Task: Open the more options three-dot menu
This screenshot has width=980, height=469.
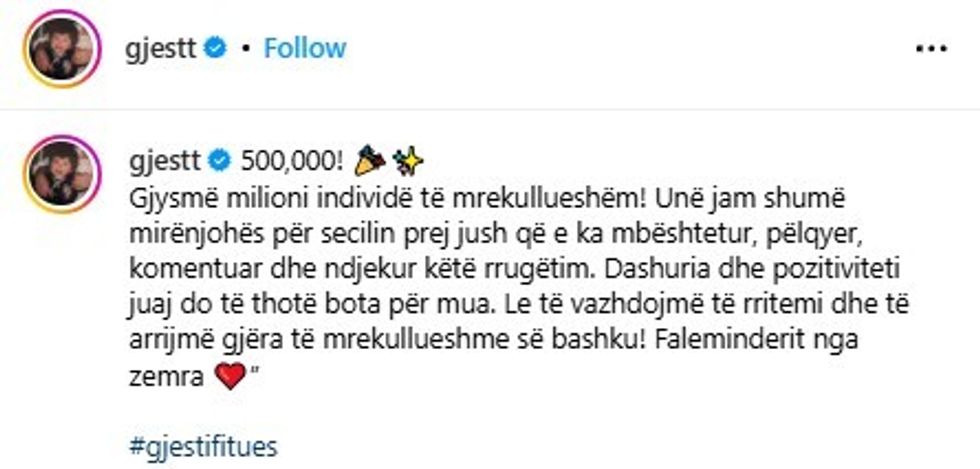Action: [x=932, y=48]
